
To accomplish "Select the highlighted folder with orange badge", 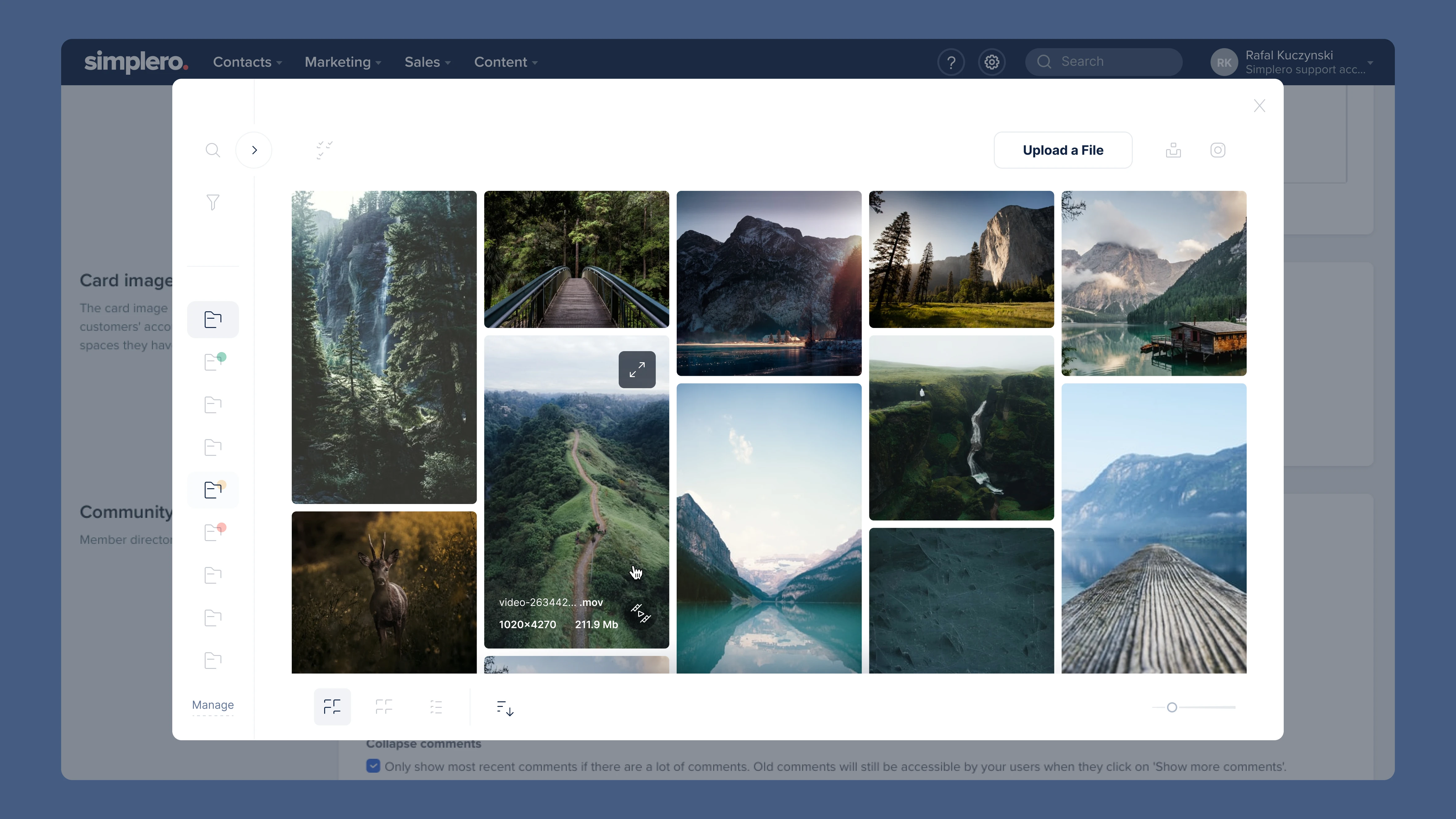I will point(212,489).
